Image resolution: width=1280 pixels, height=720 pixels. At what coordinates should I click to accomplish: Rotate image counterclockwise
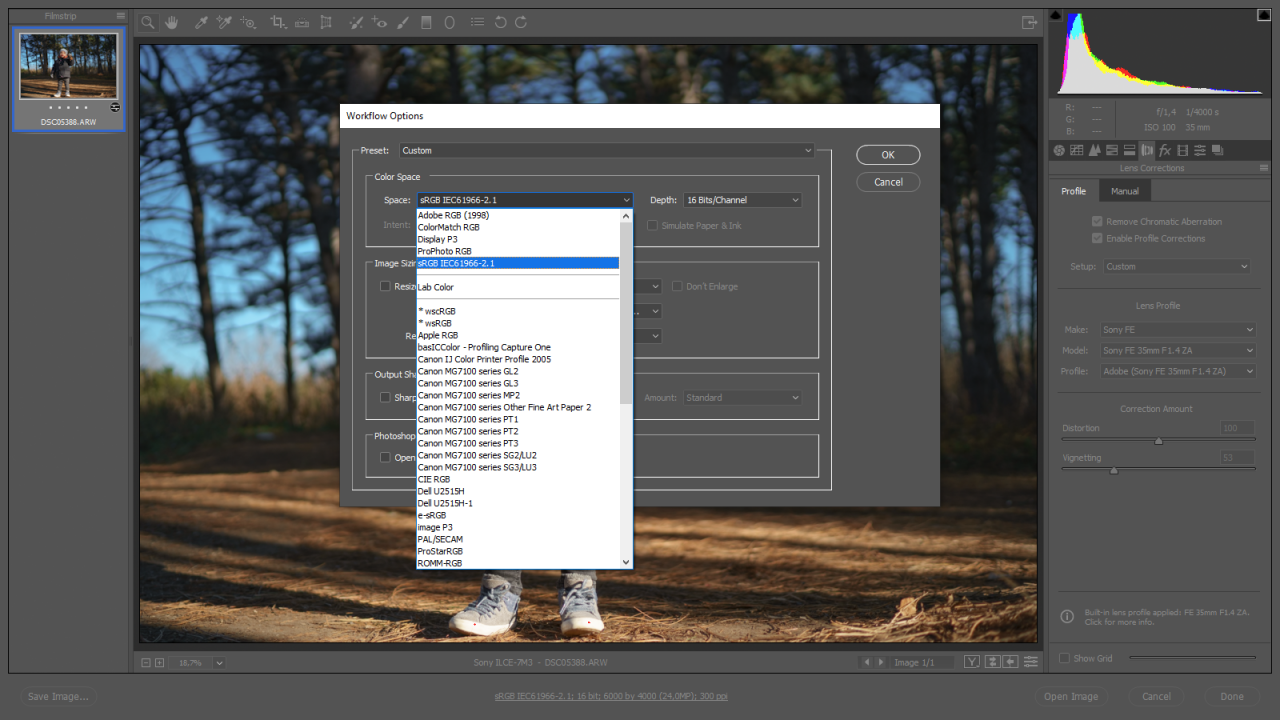[500, 22]
